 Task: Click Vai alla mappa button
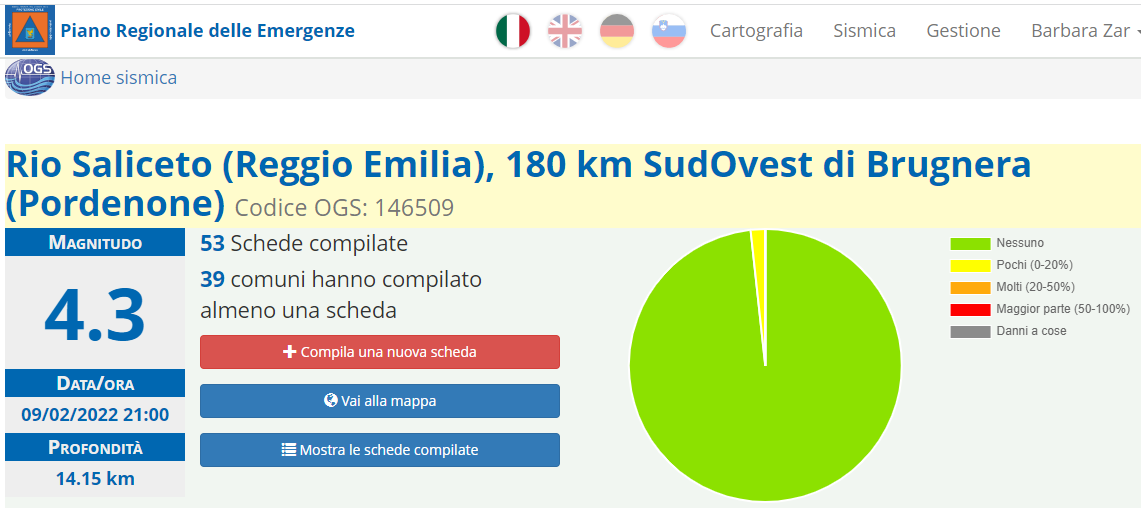[x=380, y=401]
